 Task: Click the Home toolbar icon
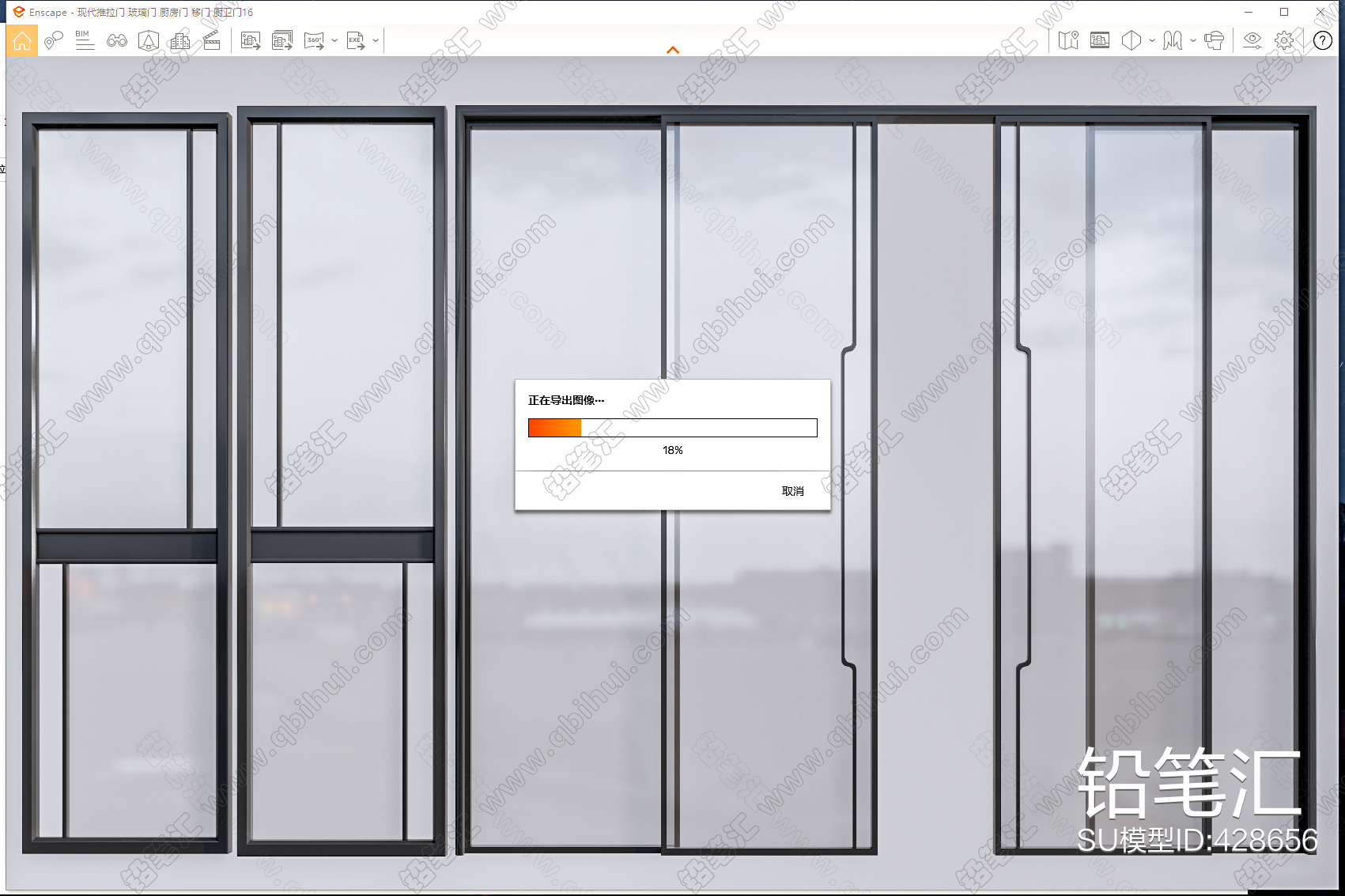pos(22,40)
